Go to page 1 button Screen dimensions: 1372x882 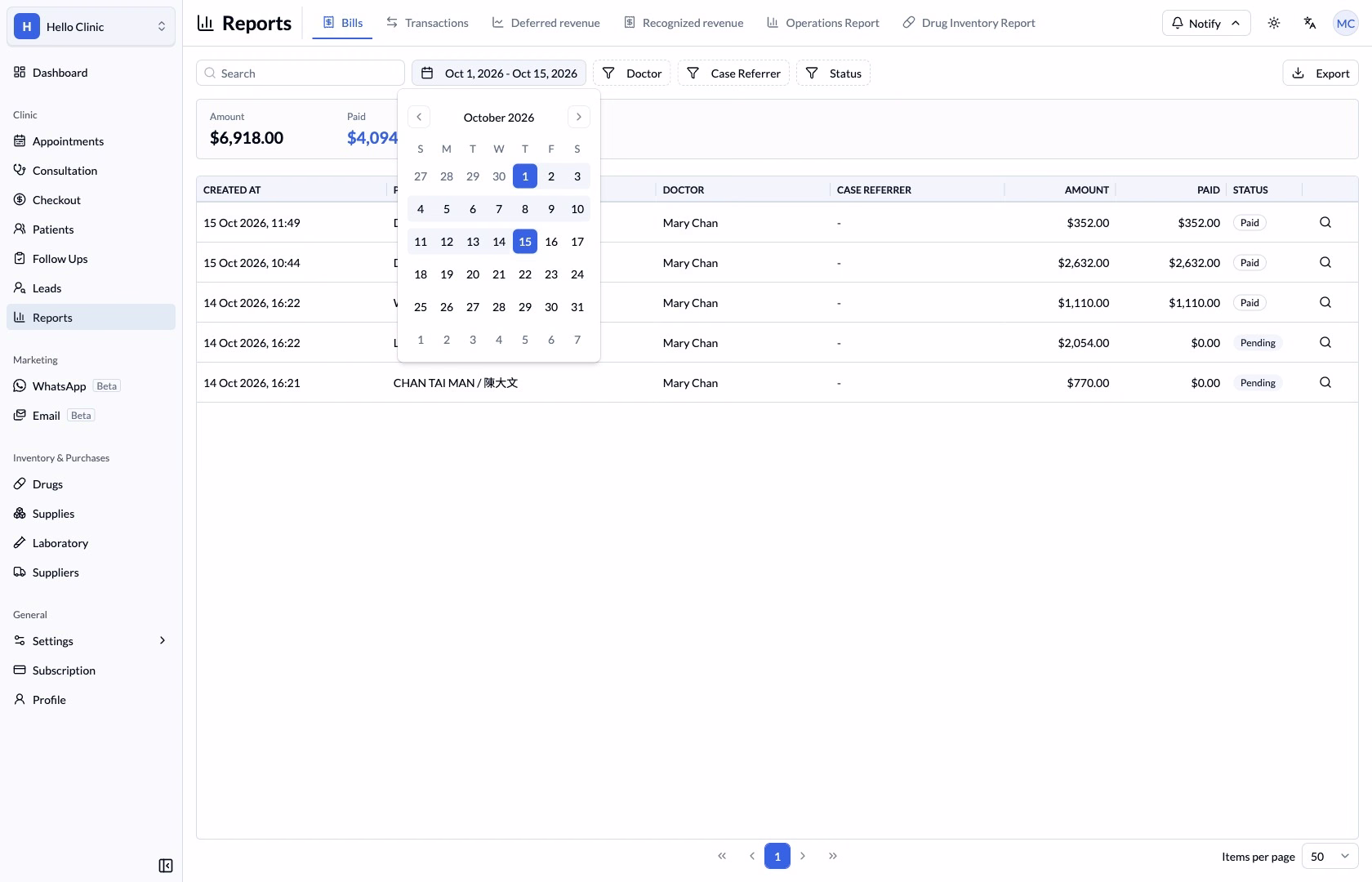777,856
